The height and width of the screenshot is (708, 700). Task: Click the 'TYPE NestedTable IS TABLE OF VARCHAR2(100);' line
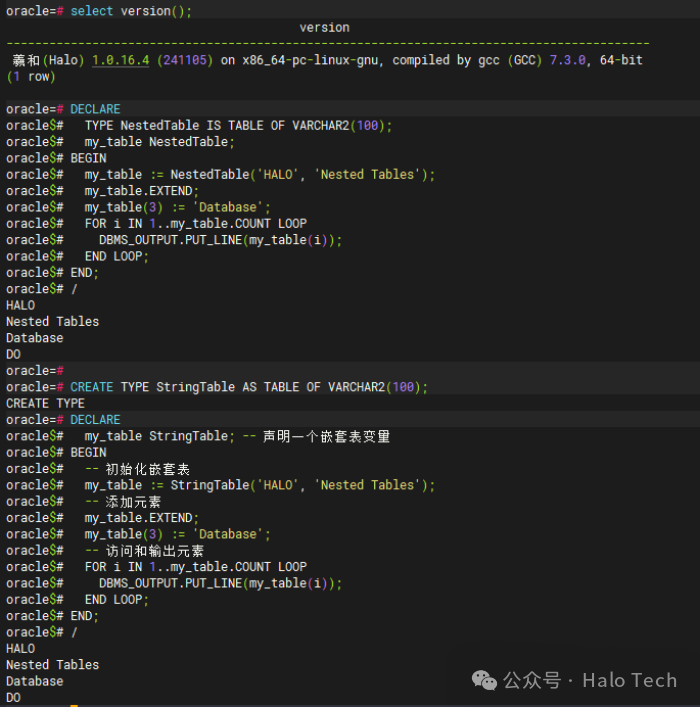click(238, 126)
